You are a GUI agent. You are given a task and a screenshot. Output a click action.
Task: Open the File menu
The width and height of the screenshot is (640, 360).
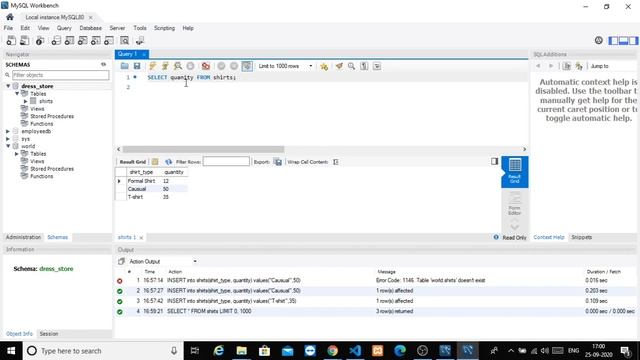pos(8,28)
